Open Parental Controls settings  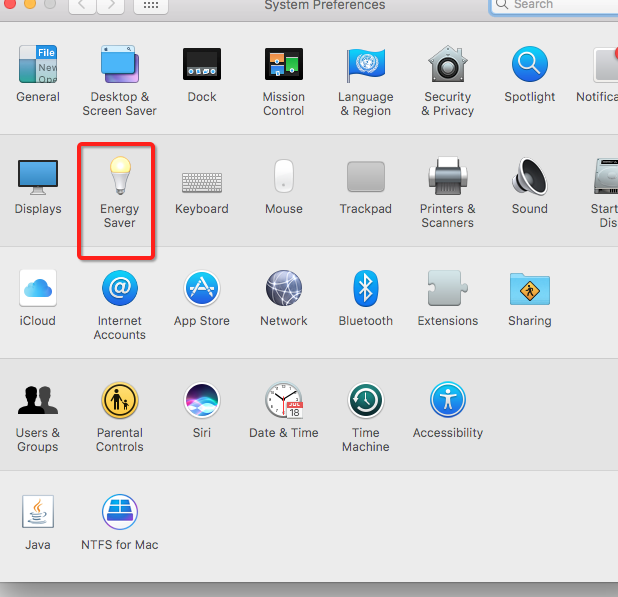pyautogui.click(x=119, y=417)
